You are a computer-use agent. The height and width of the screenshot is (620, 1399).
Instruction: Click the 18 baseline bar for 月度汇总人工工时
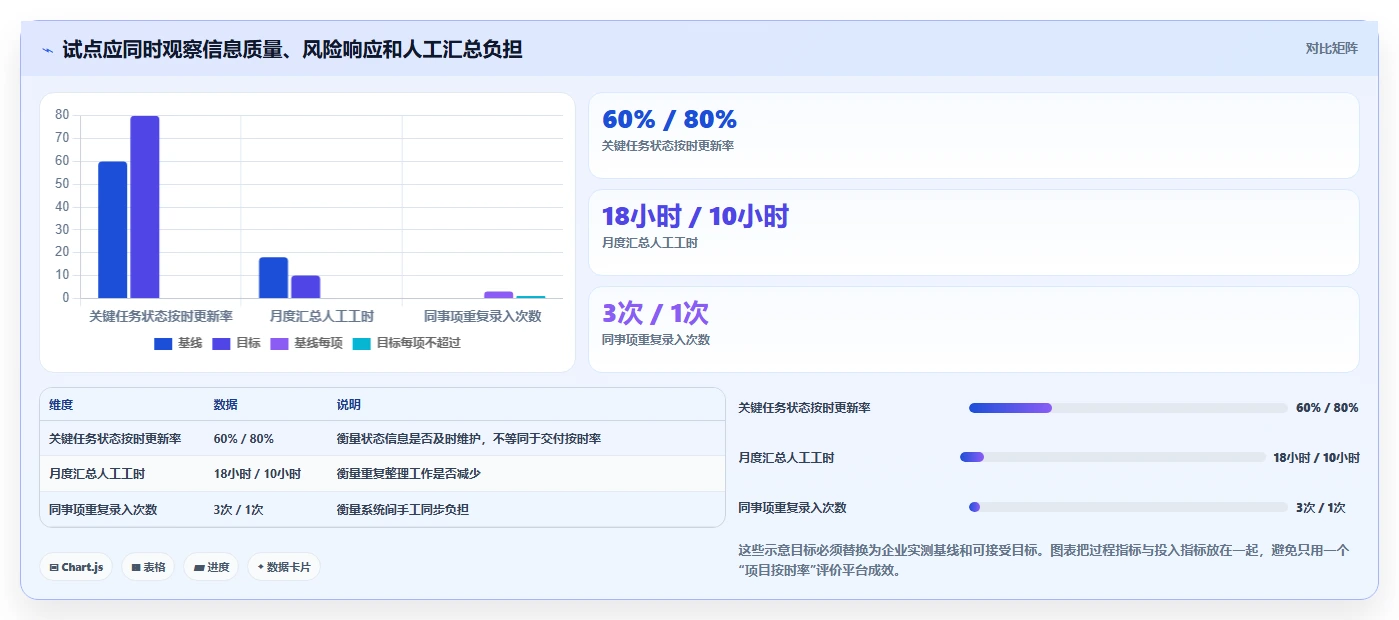274,278
